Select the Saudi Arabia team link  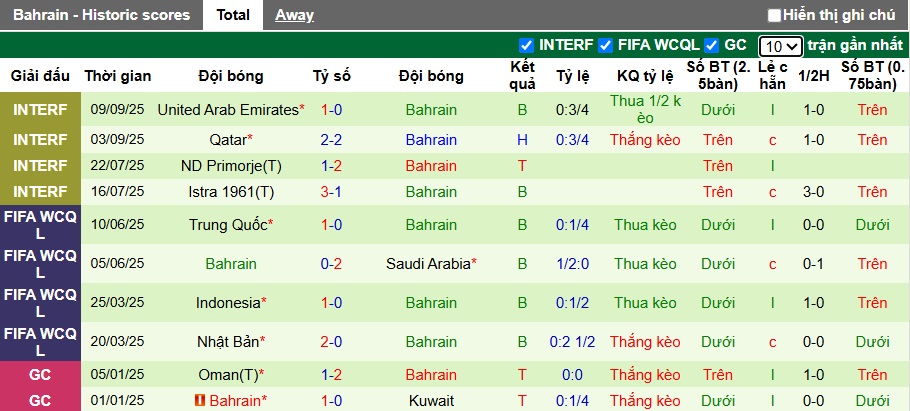[428, 264]
